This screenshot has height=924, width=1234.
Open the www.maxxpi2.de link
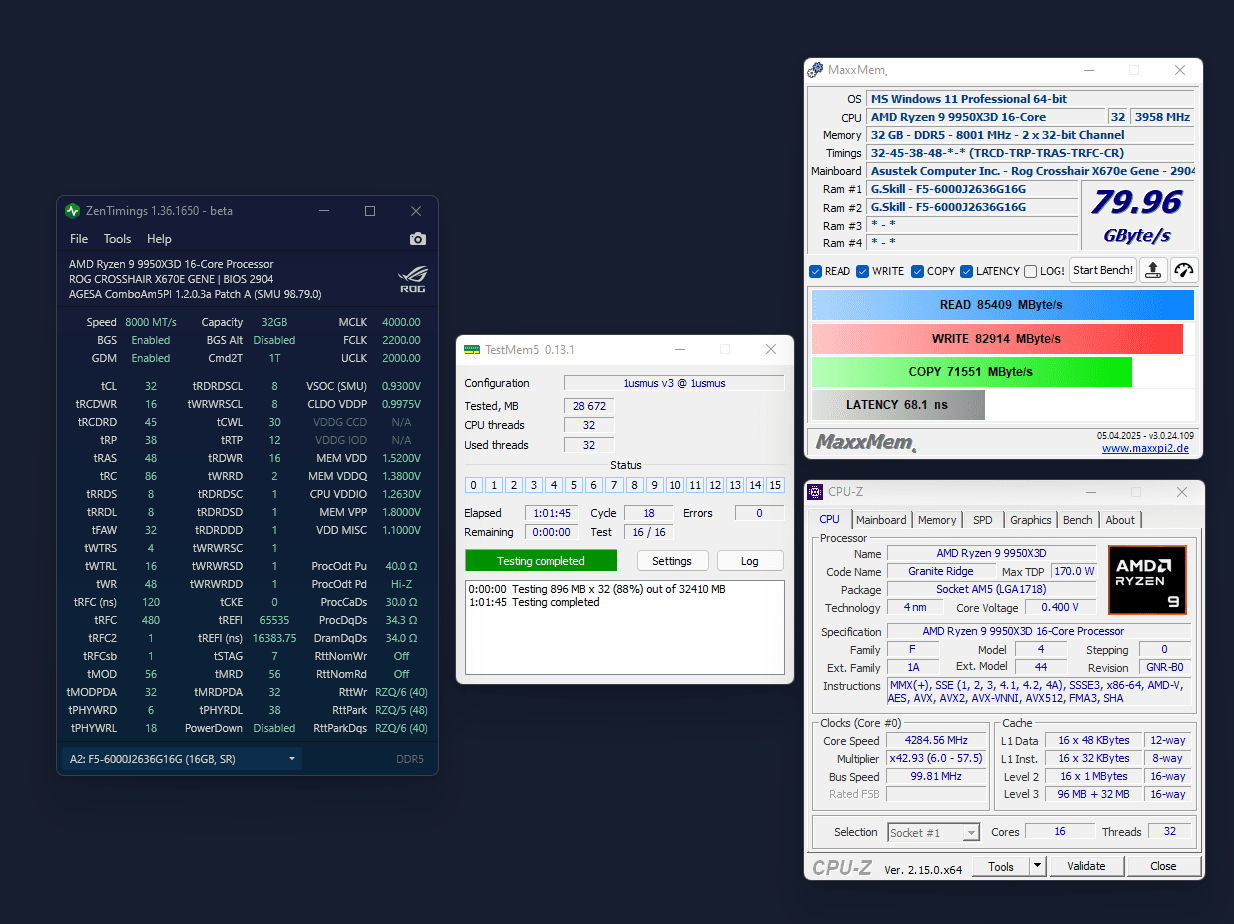pos(1145,449)
